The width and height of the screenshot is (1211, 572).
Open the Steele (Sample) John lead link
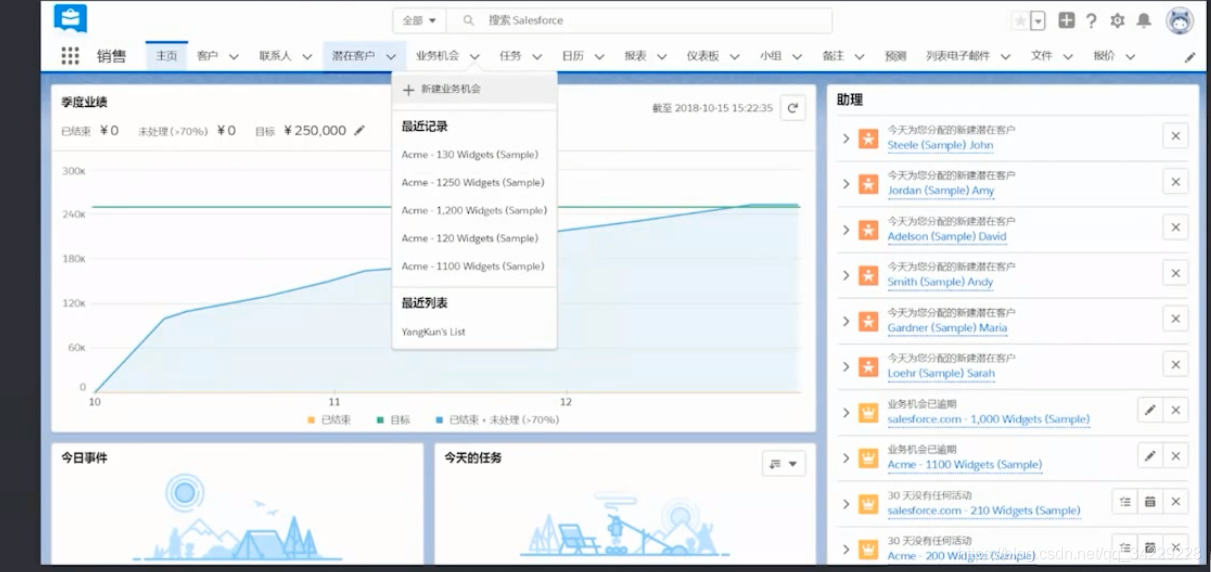point(940,145)
